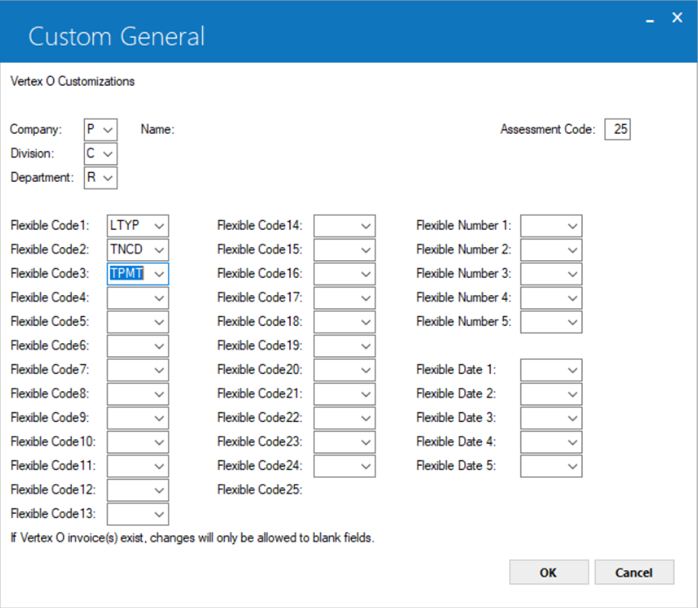Open the Flexible Code21 dropdown
Image resolution: width=698 pixels, height=608 pixels.
point(344,394)
